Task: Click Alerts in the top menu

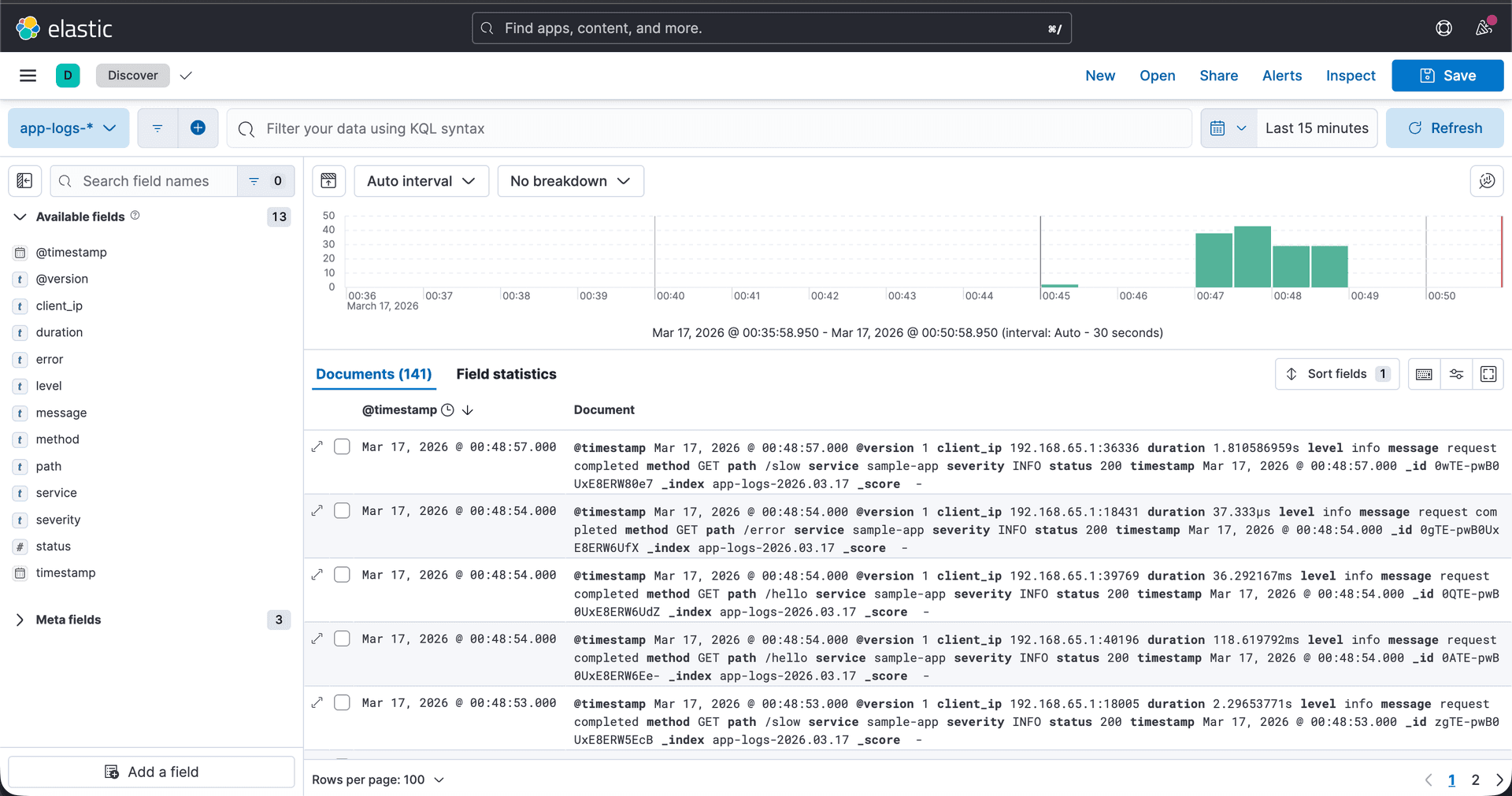Action: (1282, 76)
